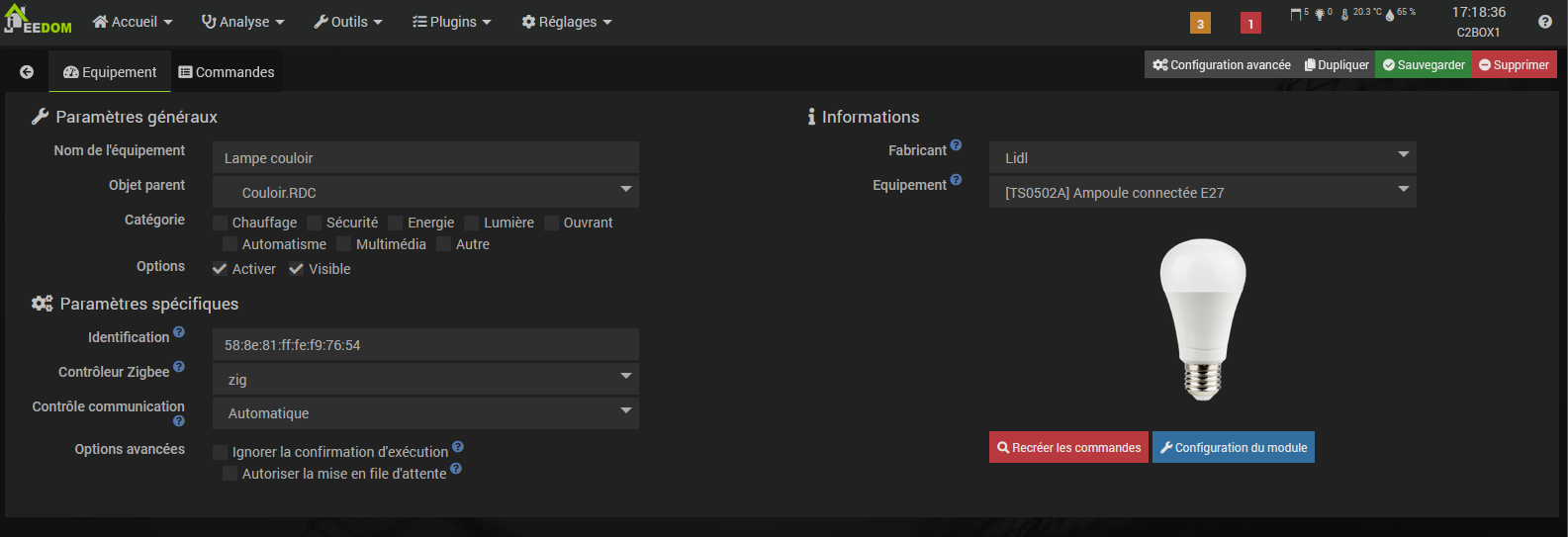Open the red notification badge showing 1
This screenshot has width=1568, height=537.
[1250, 24]
